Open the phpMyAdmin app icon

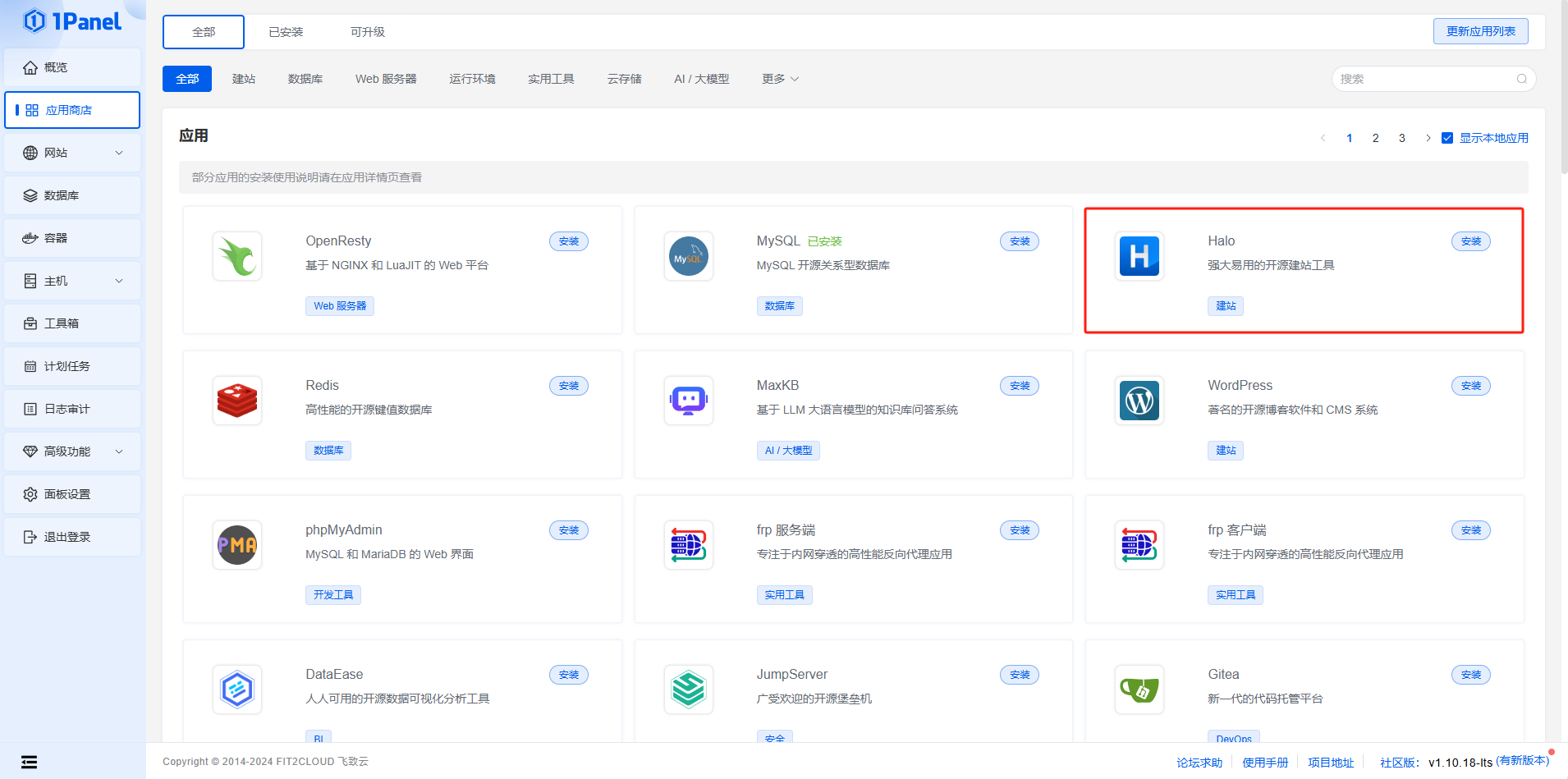[237, 545]
